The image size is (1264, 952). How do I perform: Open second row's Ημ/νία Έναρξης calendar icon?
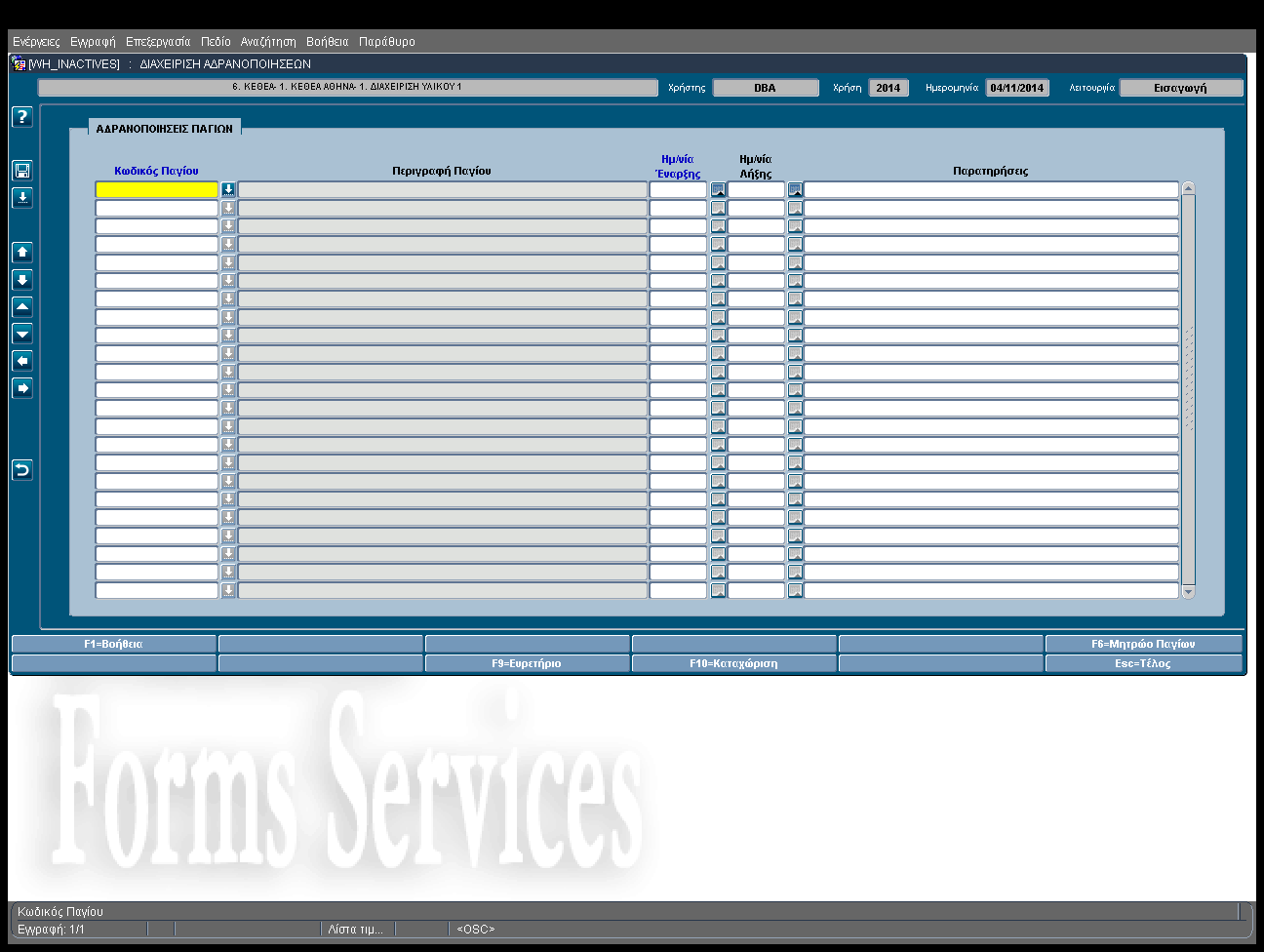click(718, 208)
